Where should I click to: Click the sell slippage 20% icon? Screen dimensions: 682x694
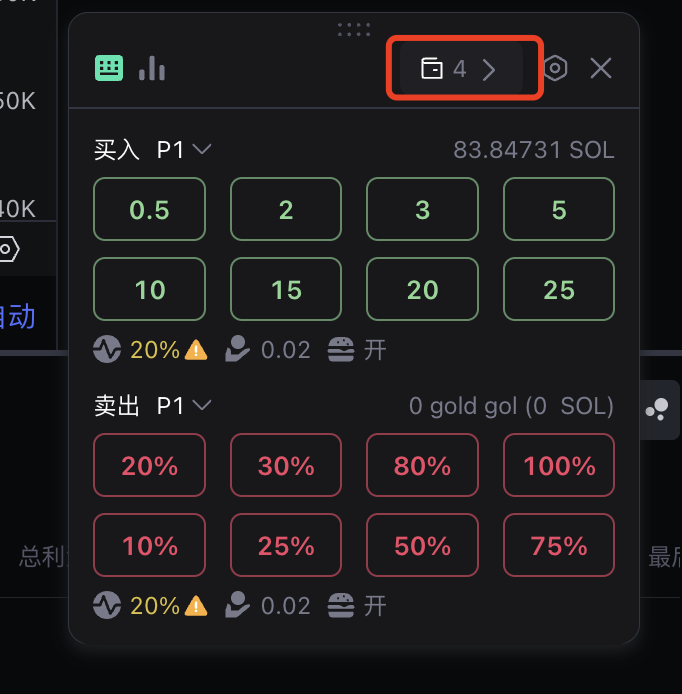107,605
